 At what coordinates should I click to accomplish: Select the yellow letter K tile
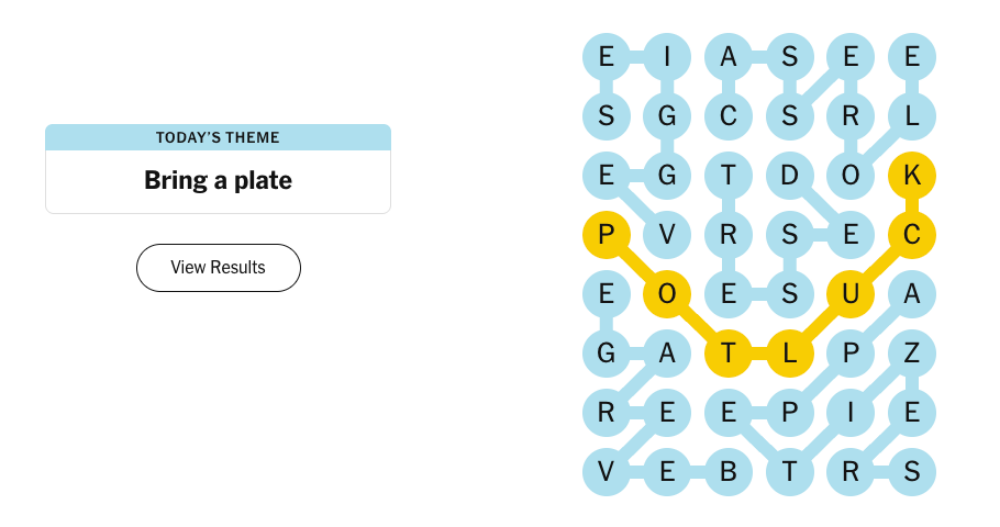(x=911, y=176)
